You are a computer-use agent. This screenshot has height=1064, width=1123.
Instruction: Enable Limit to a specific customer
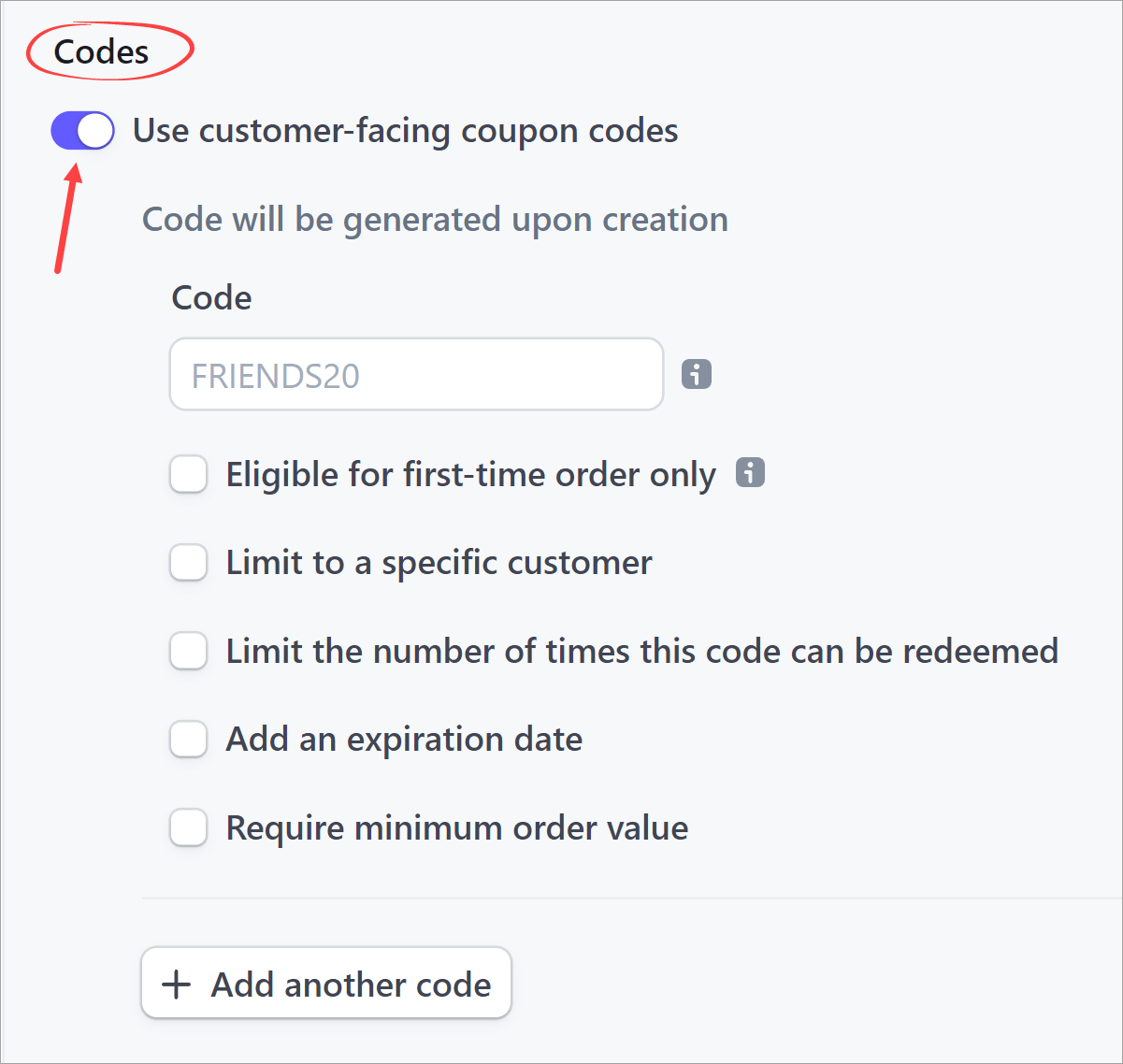188,562
